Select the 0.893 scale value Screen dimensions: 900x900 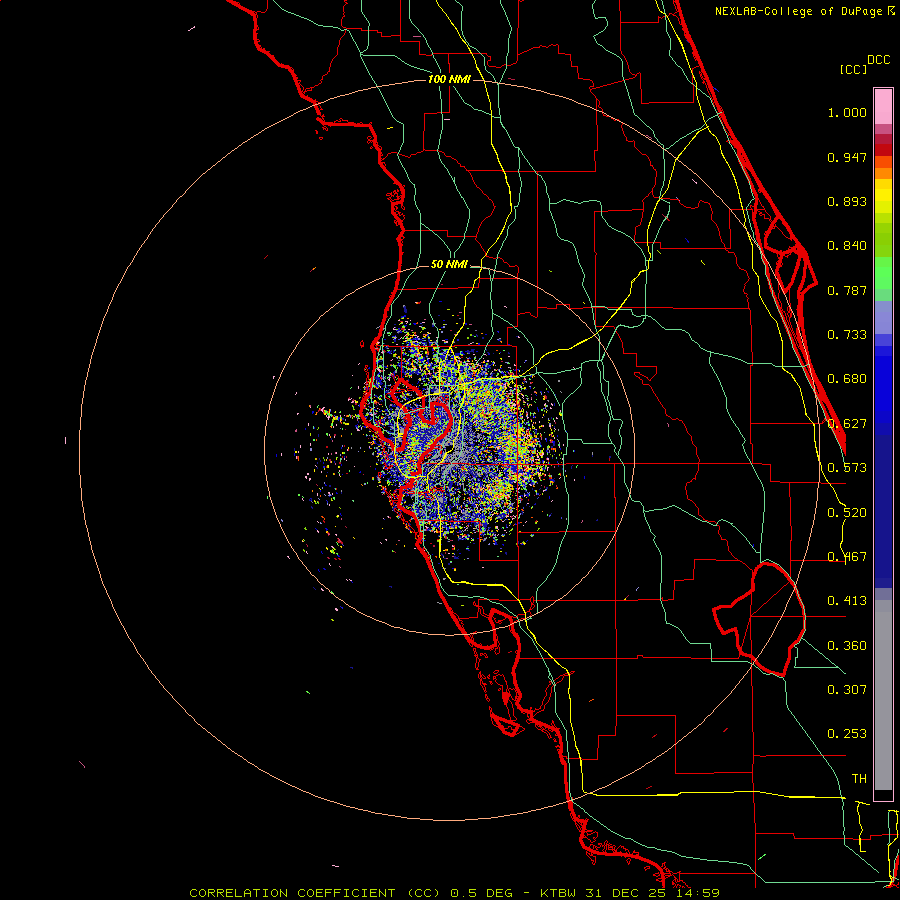(847, 201)
